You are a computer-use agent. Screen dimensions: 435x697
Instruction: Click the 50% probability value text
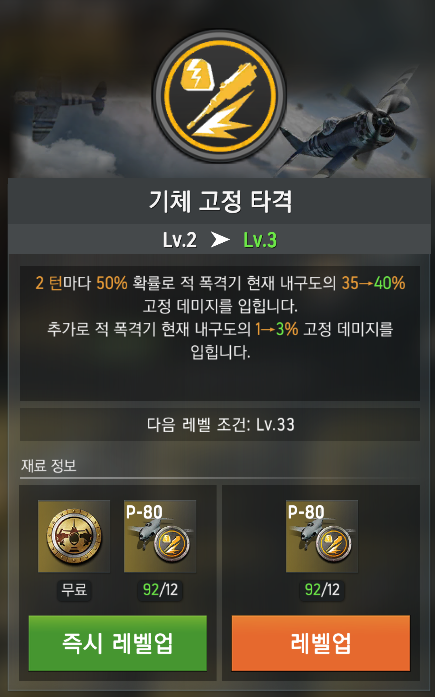112,283
